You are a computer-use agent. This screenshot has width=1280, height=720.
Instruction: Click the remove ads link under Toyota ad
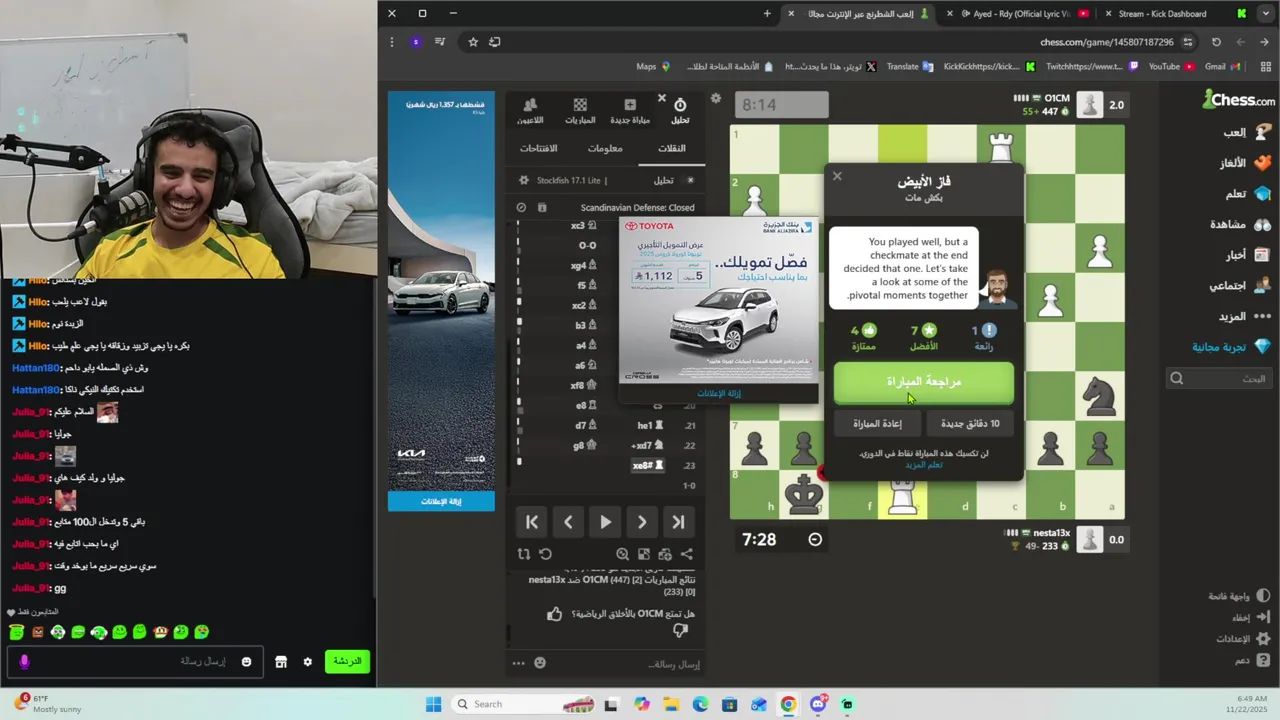coord(719,393)
